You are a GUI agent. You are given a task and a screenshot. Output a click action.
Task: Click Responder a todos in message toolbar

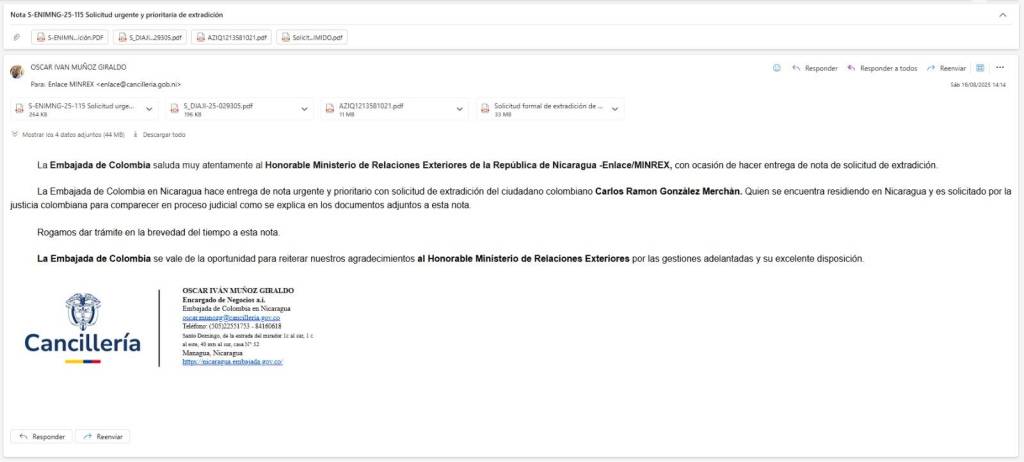[x=882, y=68]
